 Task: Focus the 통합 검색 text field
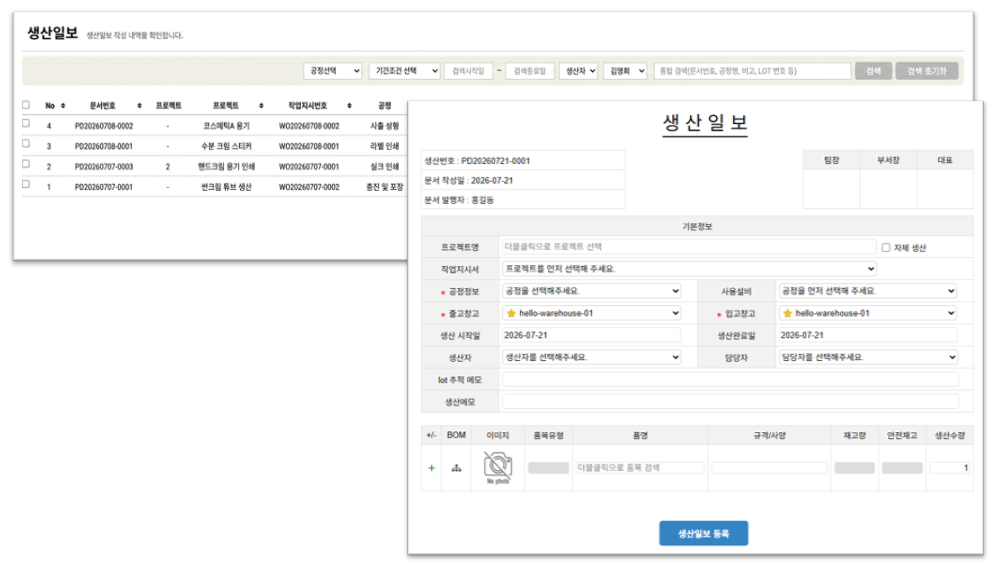tap(752, 71)
